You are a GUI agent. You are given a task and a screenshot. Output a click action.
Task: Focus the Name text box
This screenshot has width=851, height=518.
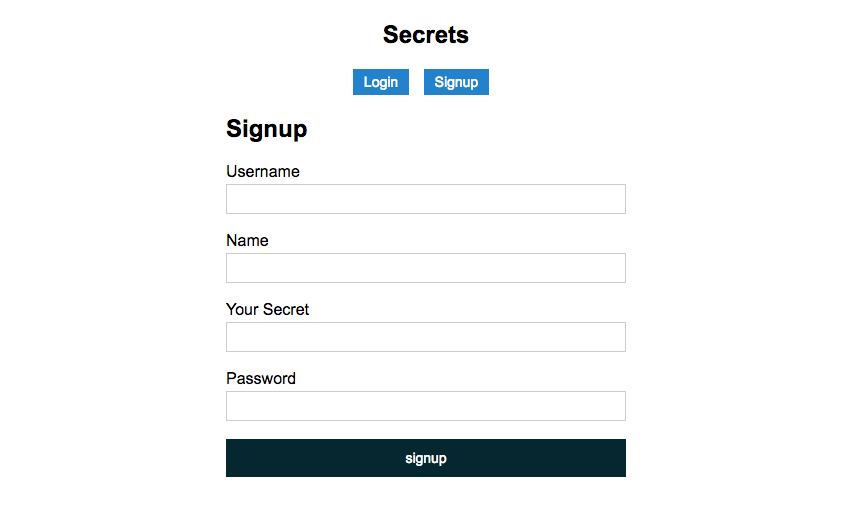(x=425, y=268)
